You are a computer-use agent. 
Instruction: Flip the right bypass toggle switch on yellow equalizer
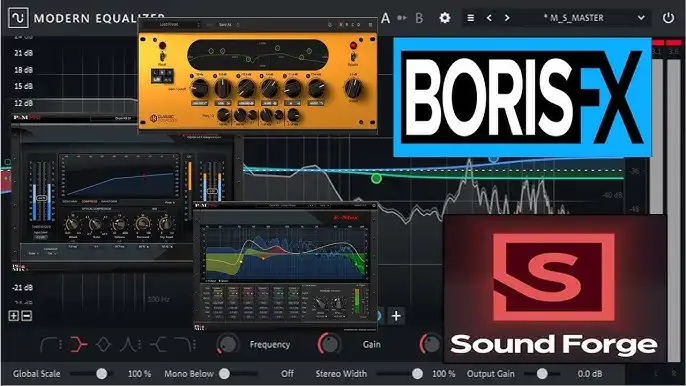[x=353, y=56]
